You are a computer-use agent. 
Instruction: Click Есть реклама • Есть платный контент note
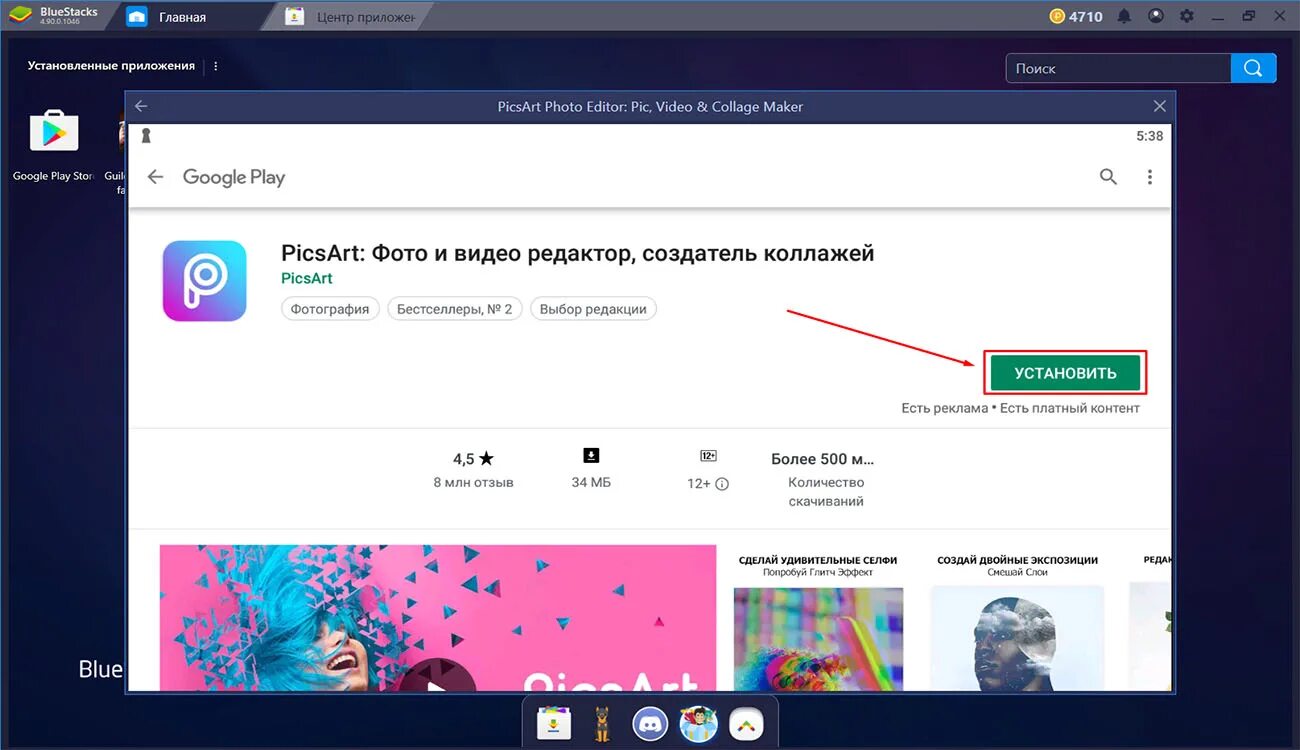tap(1020, 408)
